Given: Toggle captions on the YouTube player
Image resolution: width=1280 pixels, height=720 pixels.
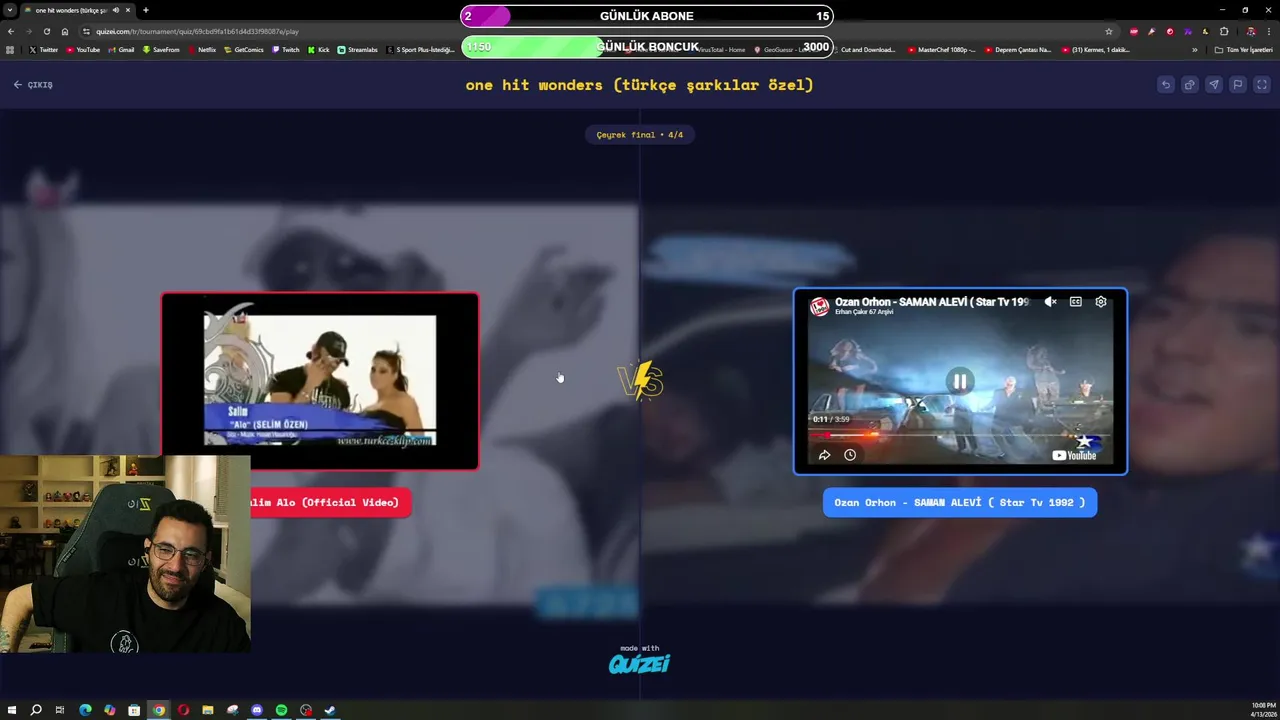Looking at the screenshot, I should 1075,302.
